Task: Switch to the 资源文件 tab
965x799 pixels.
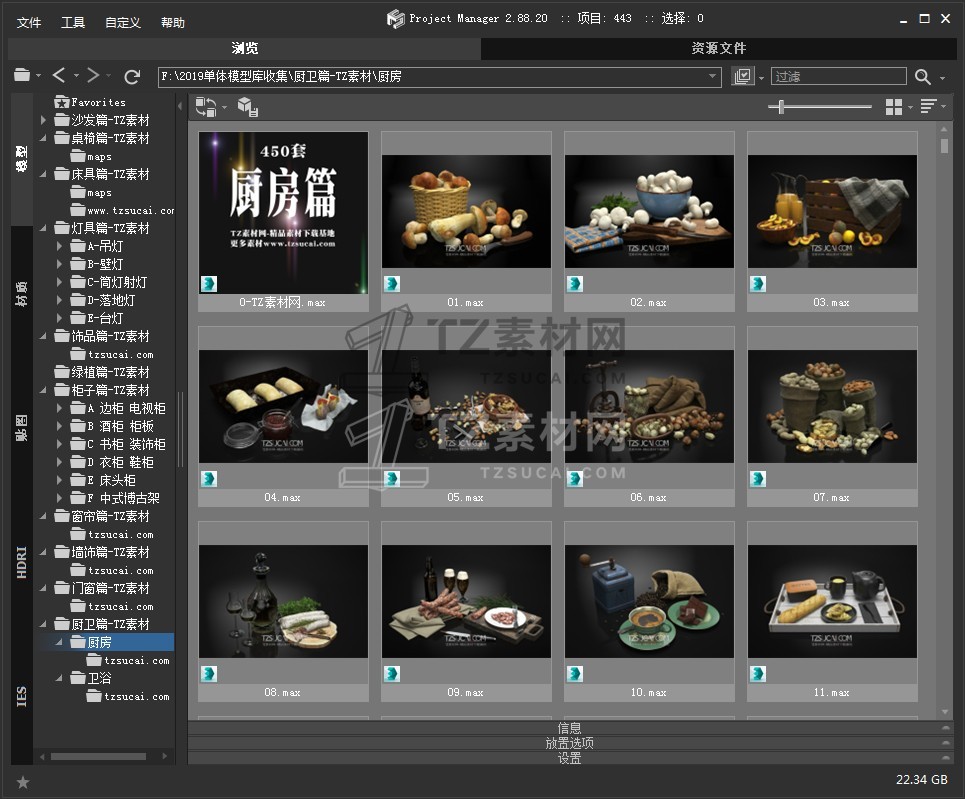Action: point(718,48)
